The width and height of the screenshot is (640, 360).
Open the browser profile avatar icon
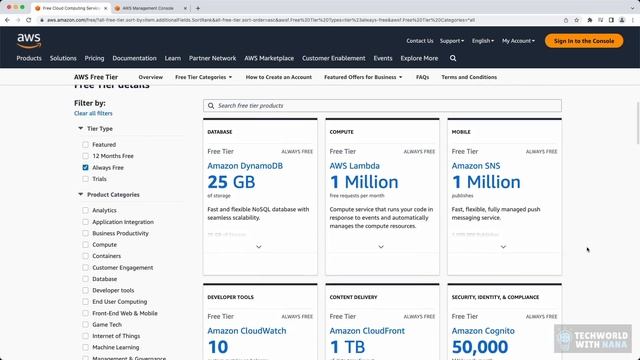pos(622,20)
